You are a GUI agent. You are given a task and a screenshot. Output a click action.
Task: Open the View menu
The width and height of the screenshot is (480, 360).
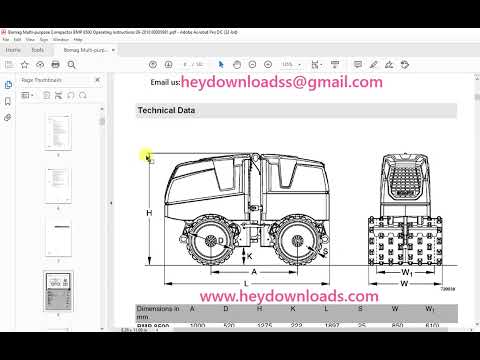tap(30, 40)
